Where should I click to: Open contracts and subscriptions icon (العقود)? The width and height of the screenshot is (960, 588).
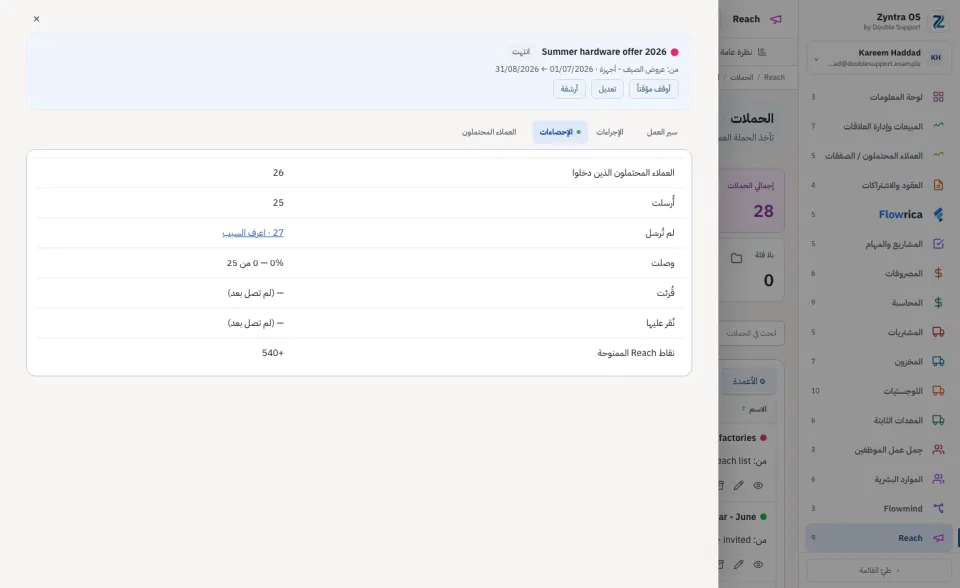tap(938, 184)
